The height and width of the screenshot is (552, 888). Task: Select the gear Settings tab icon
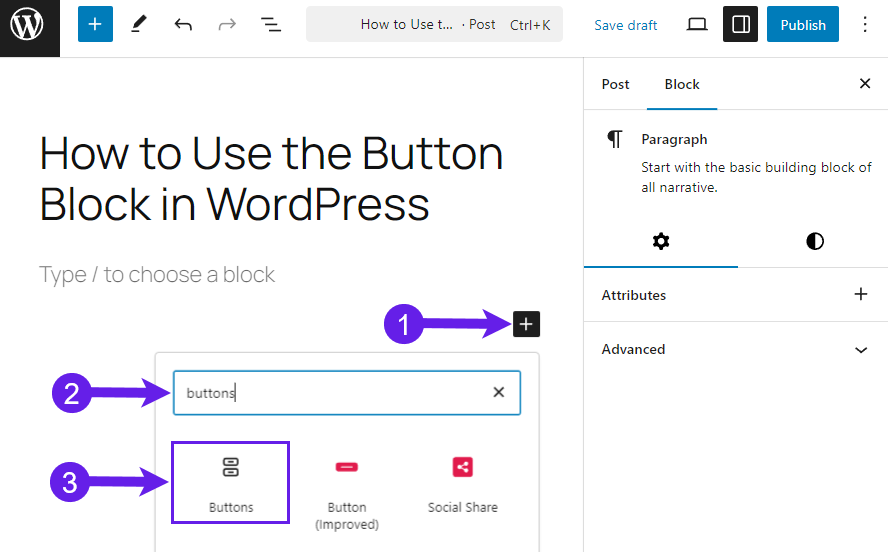pos(661,242)
